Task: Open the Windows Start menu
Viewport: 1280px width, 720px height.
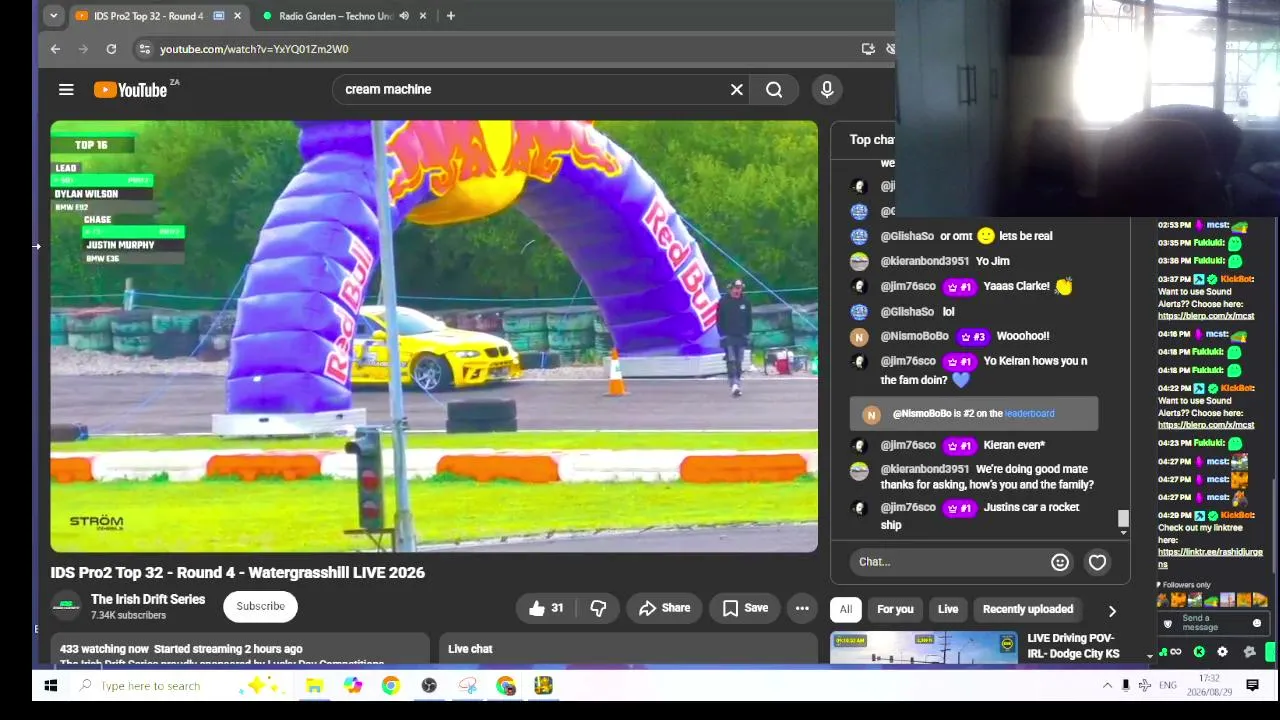Action: [x=51, y=686]
